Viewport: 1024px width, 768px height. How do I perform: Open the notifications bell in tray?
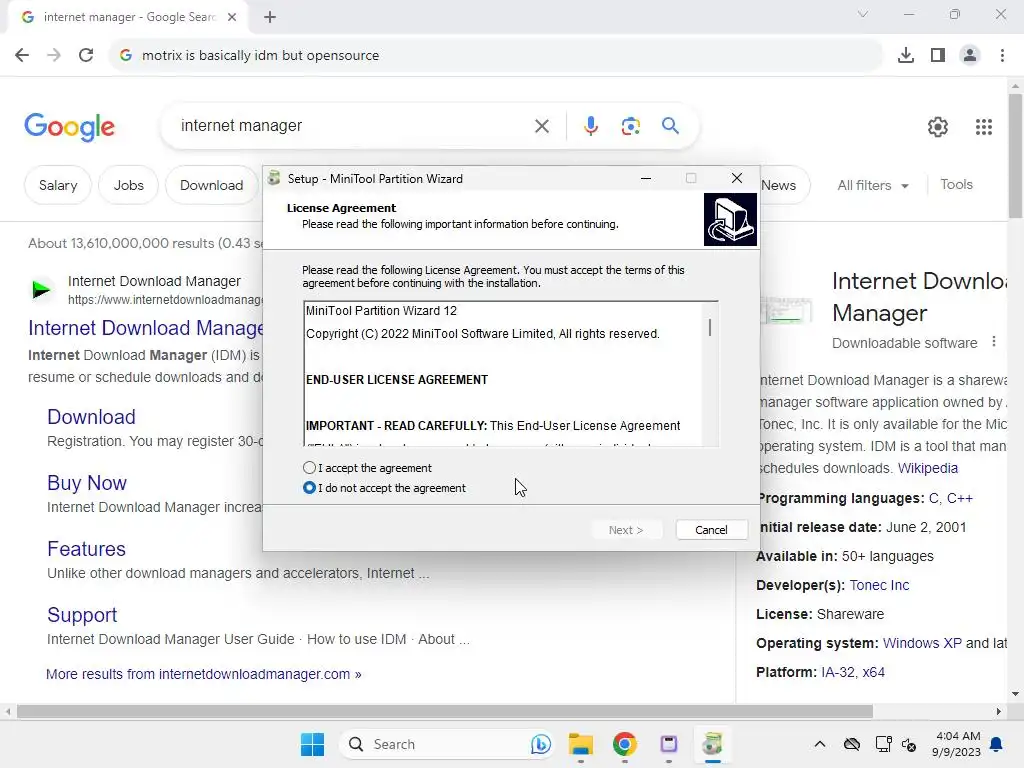(x=997, y=744)
